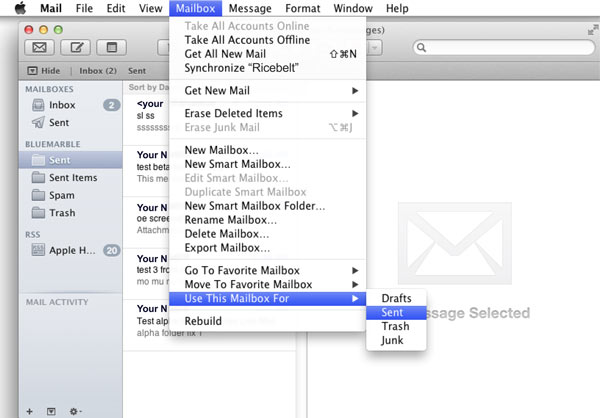600x418 pixels.
Task: Open the gear action menu in sidebar footer
Action: [74, 410]
